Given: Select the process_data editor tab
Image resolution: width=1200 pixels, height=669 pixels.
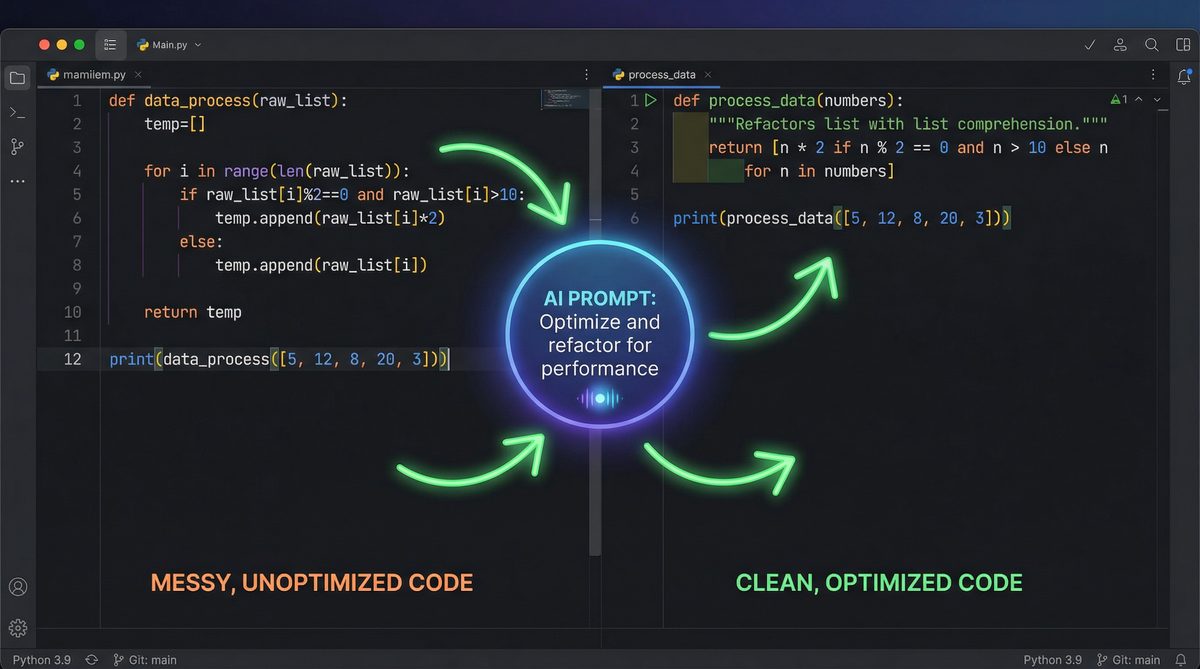Looking at the screenshot, I should [660, 75].
